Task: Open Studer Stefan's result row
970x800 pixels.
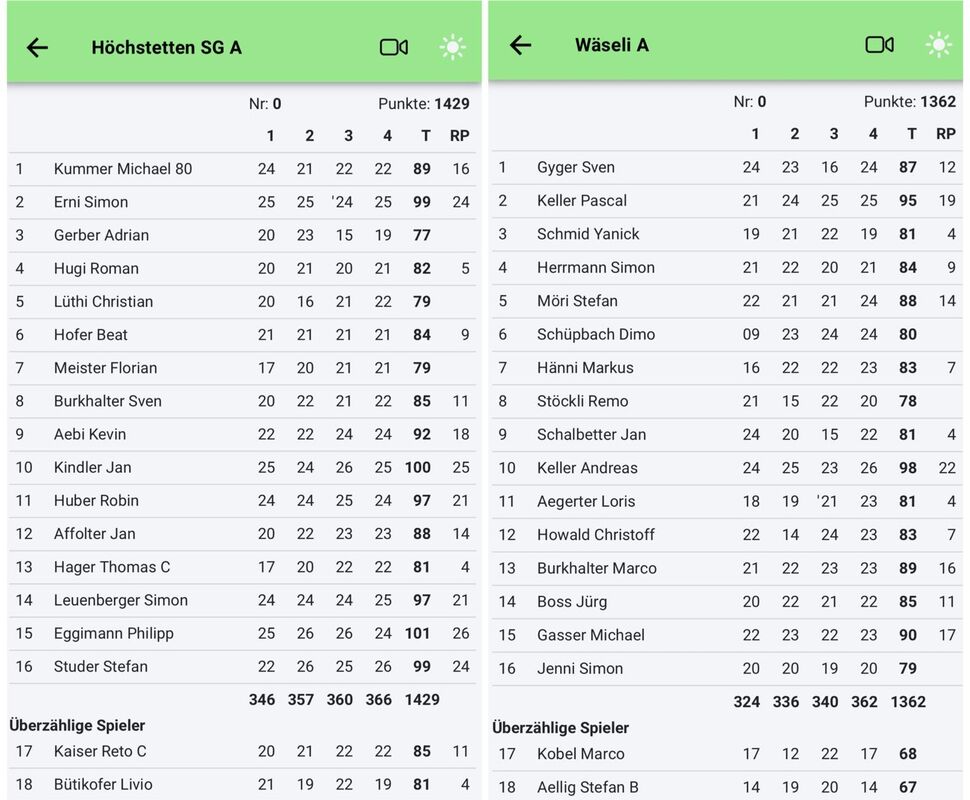Action: (x=101, y=666)
